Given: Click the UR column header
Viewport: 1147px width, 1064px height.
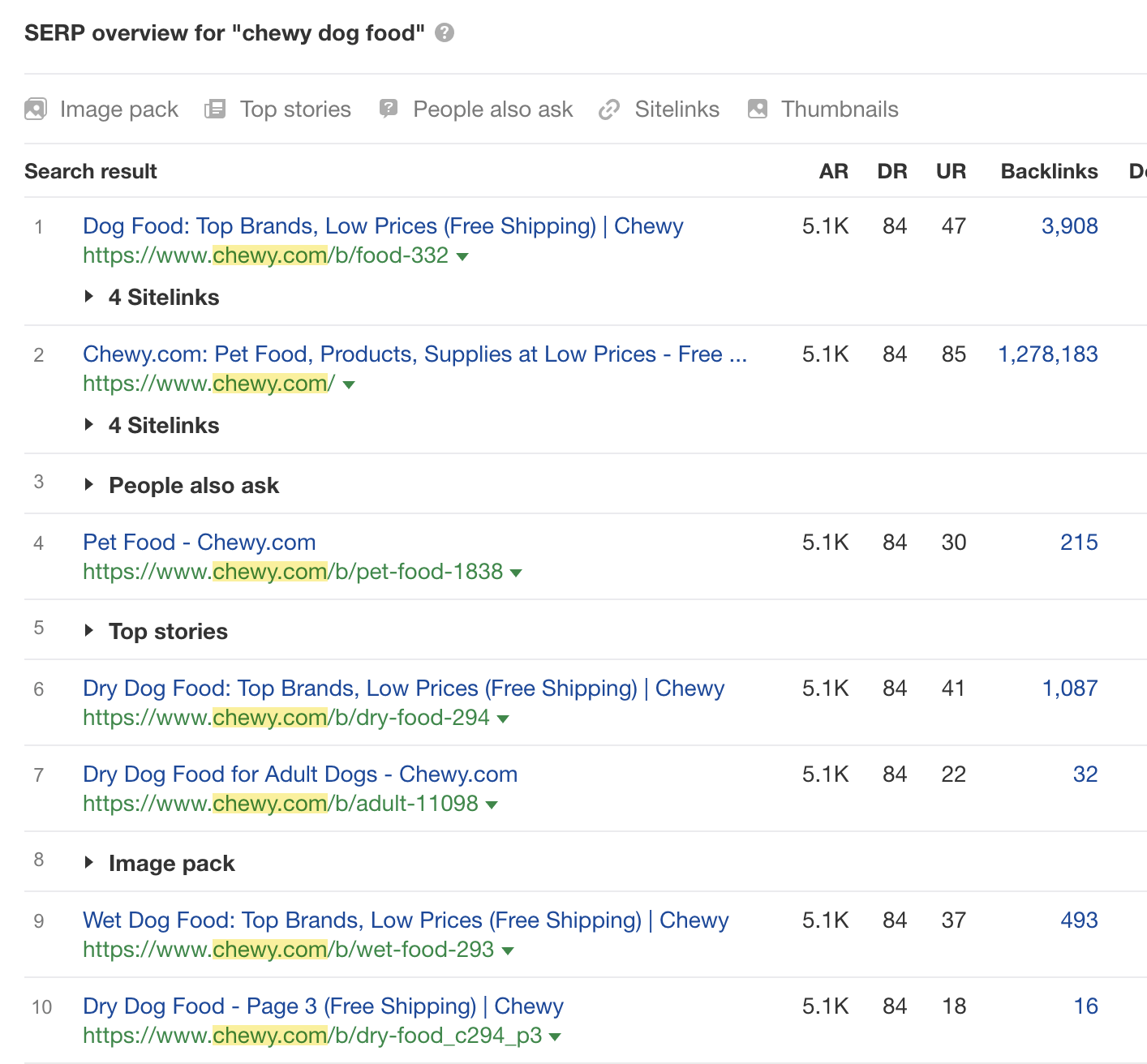Looking at the screenshot, I should coord(952,171).
